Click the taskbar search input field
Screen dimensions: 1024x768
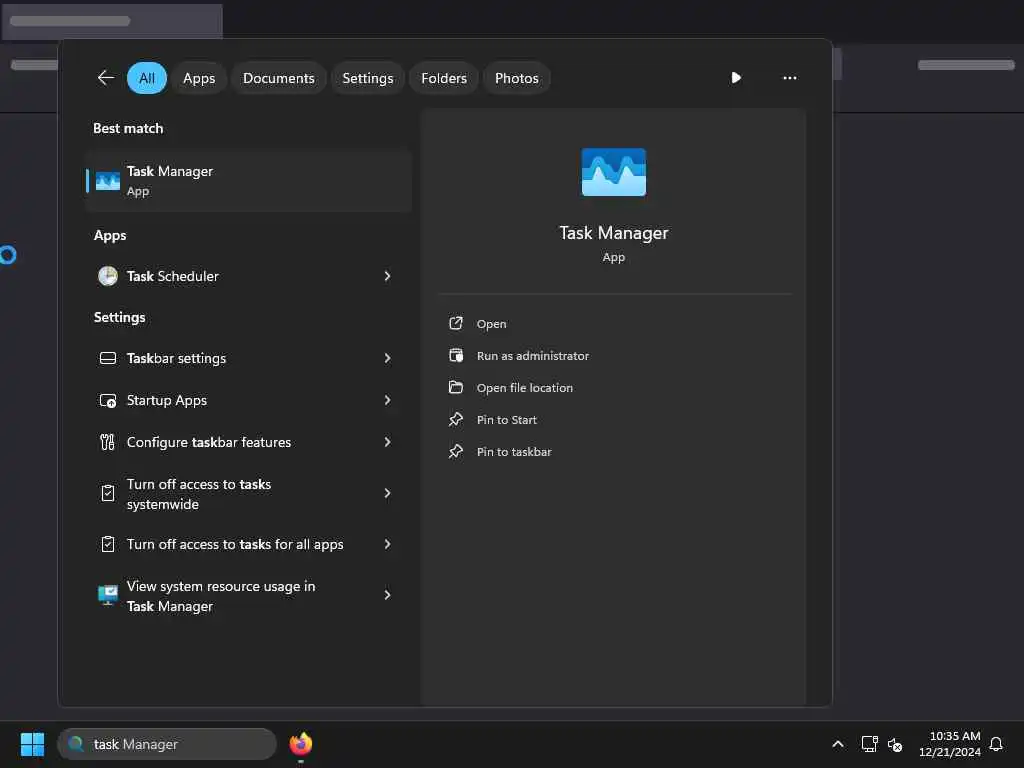point(167,744)
